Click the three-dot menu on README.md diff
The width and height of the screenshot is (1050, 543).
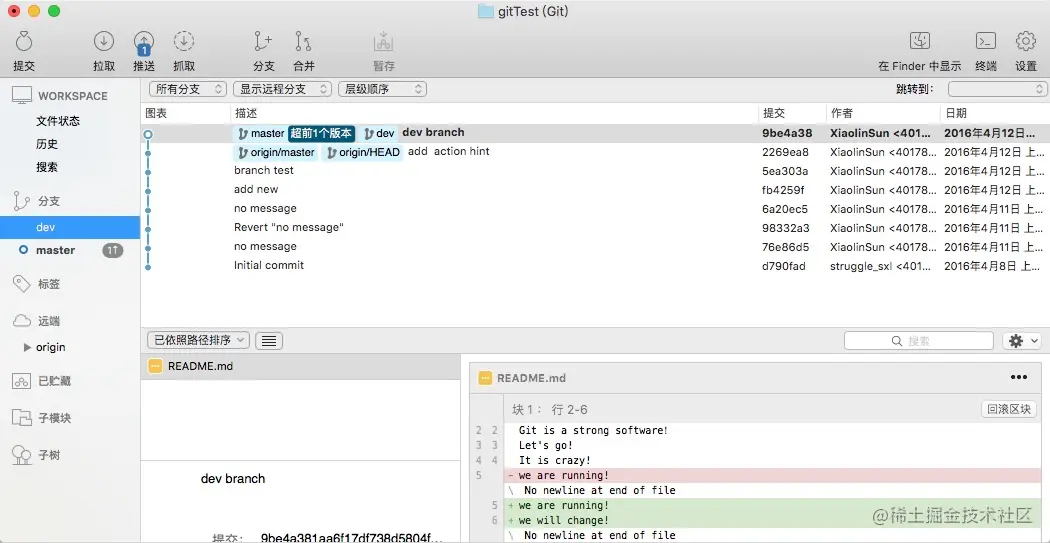tap(1019, 378)
